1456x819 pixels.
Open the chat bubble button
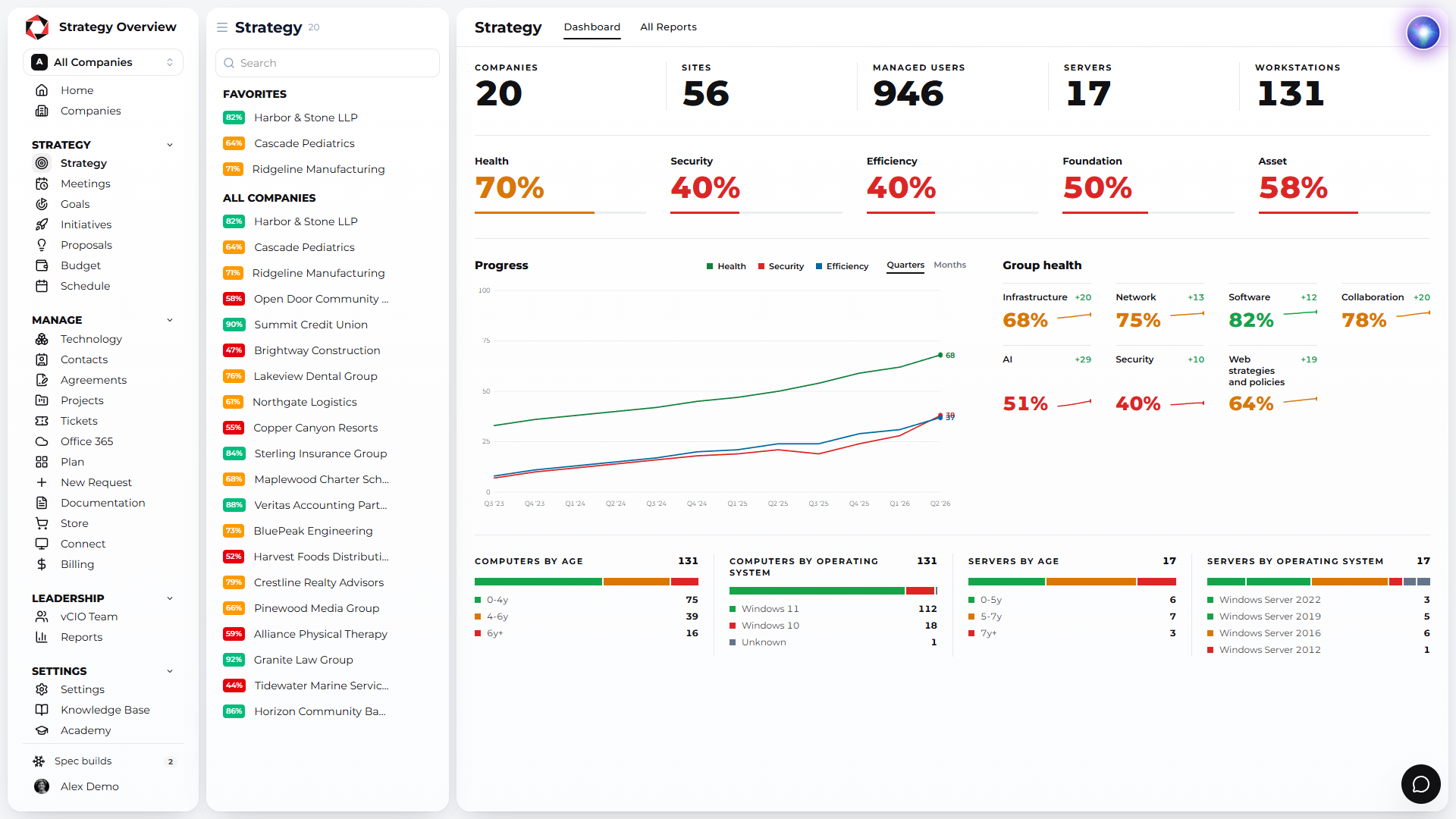point(1420,783)
